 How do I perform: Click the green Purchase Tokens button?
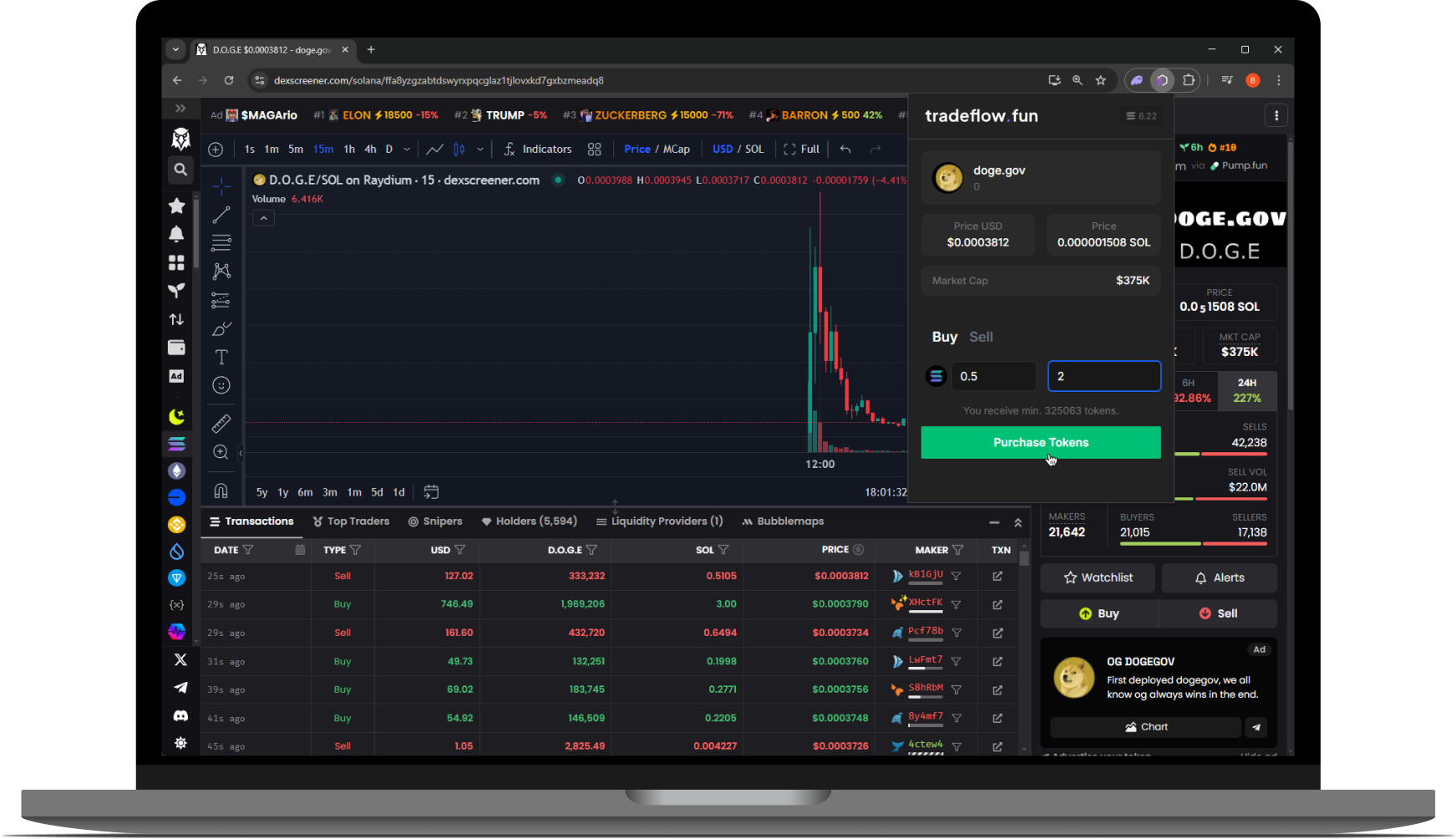[1041, 443]
